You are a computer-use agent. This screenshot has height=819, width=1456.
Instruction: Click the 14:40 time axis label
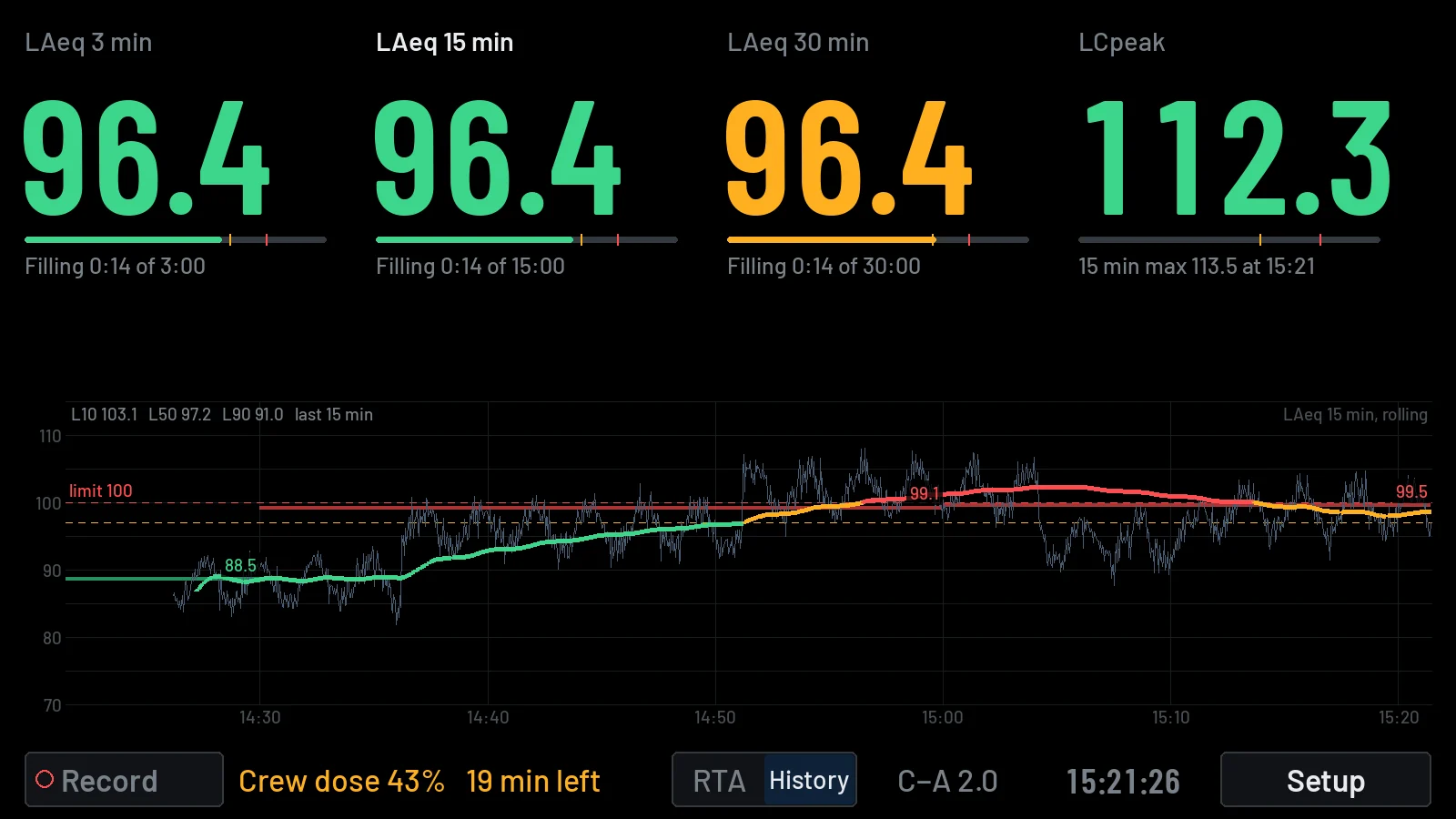point(488,718)
